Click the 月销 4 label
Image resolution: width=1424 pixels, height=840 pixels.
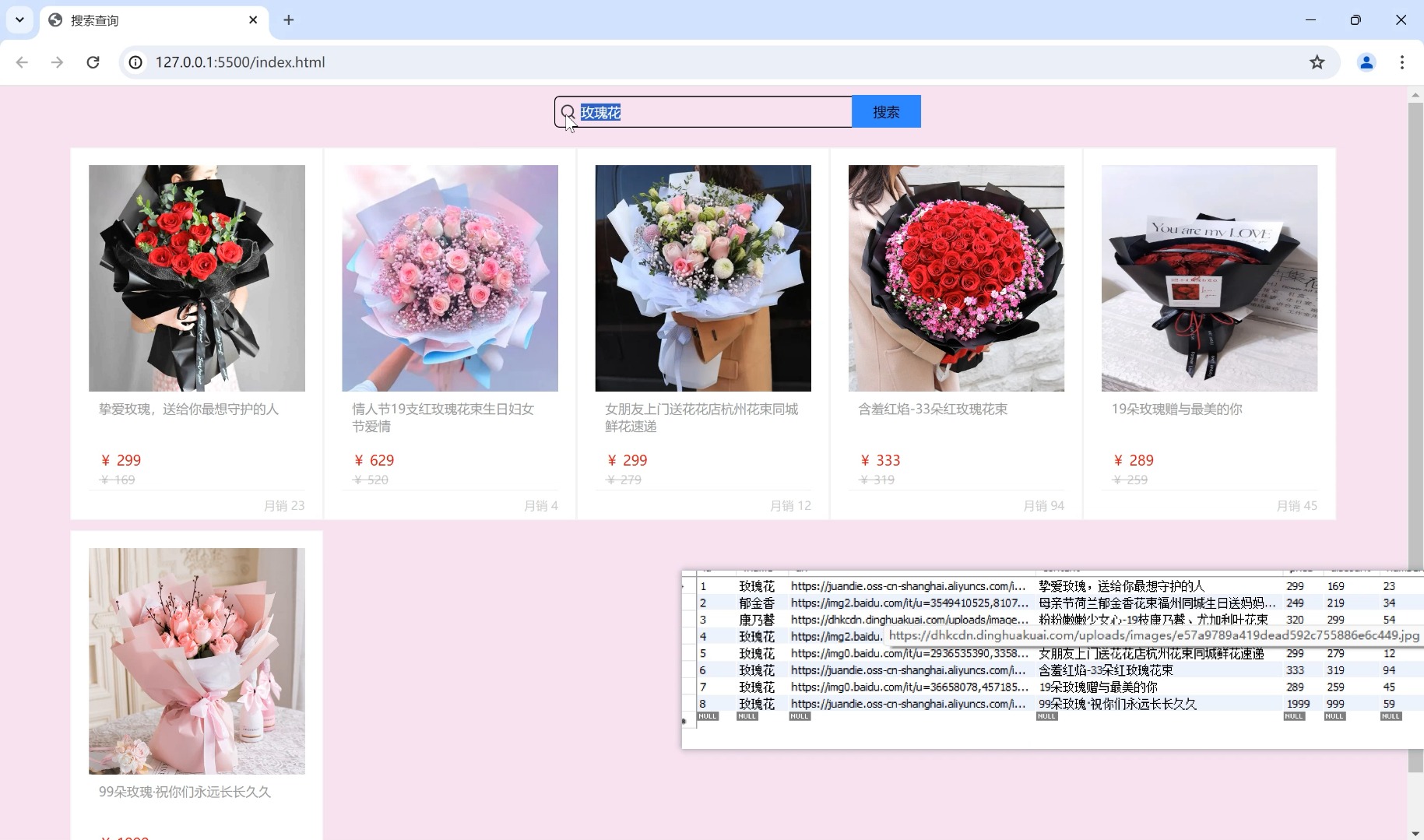541,506
